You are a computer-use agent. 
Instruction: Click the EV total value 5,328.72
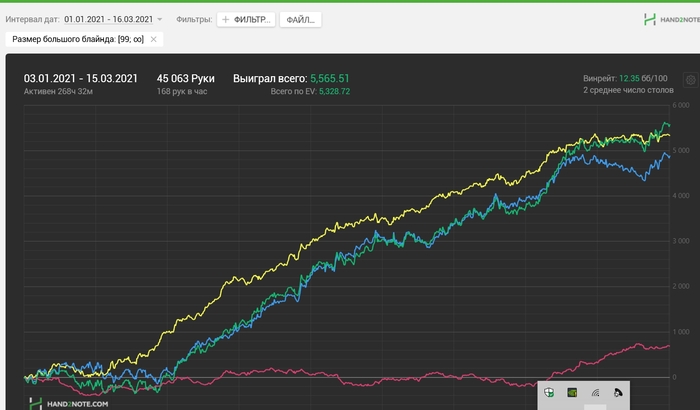click(334, 92)
